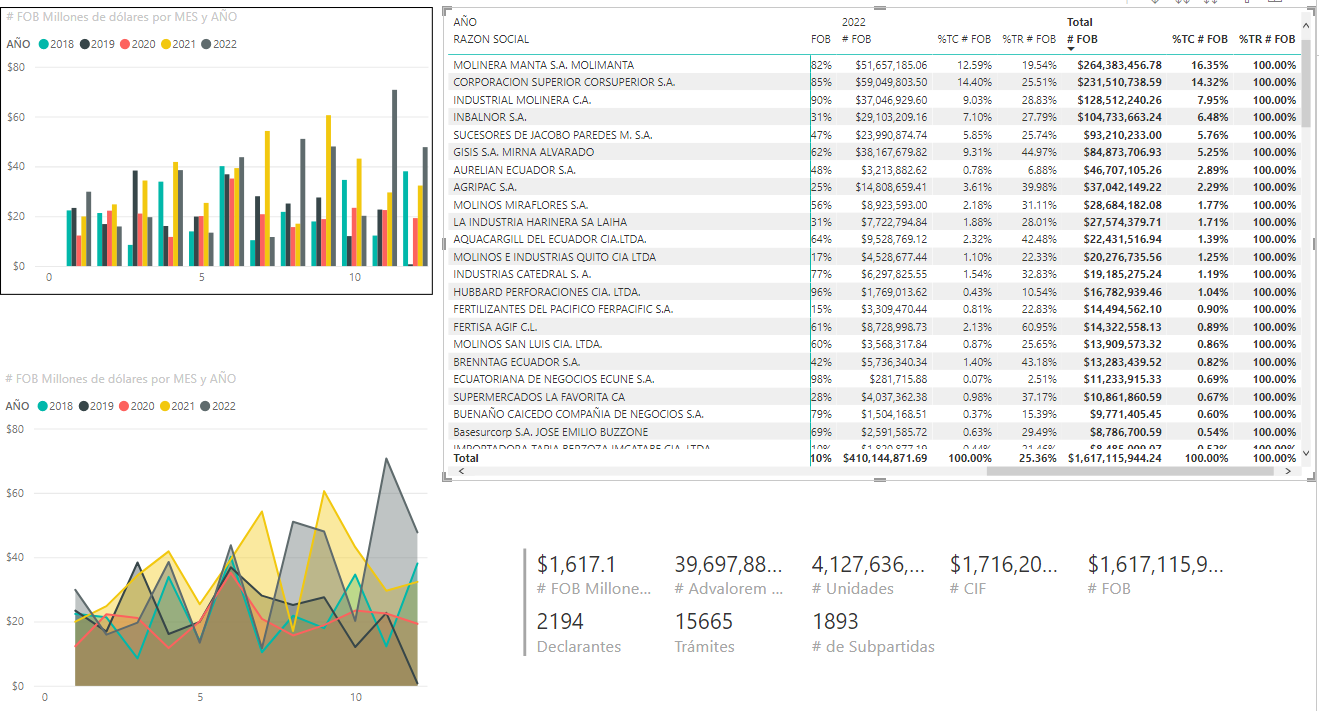Click the sort arrow under Total # FOB
1319x711 pixels.
[1071, 49]
